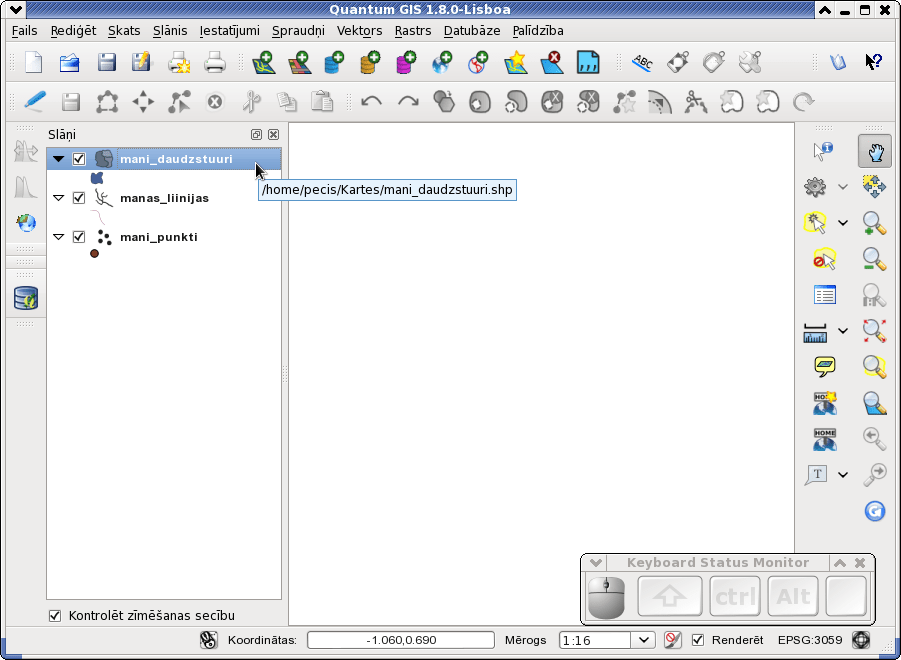Open project folder icon in toolbar
Viewport: 901px width, 660px height.
tap(69, 62)
